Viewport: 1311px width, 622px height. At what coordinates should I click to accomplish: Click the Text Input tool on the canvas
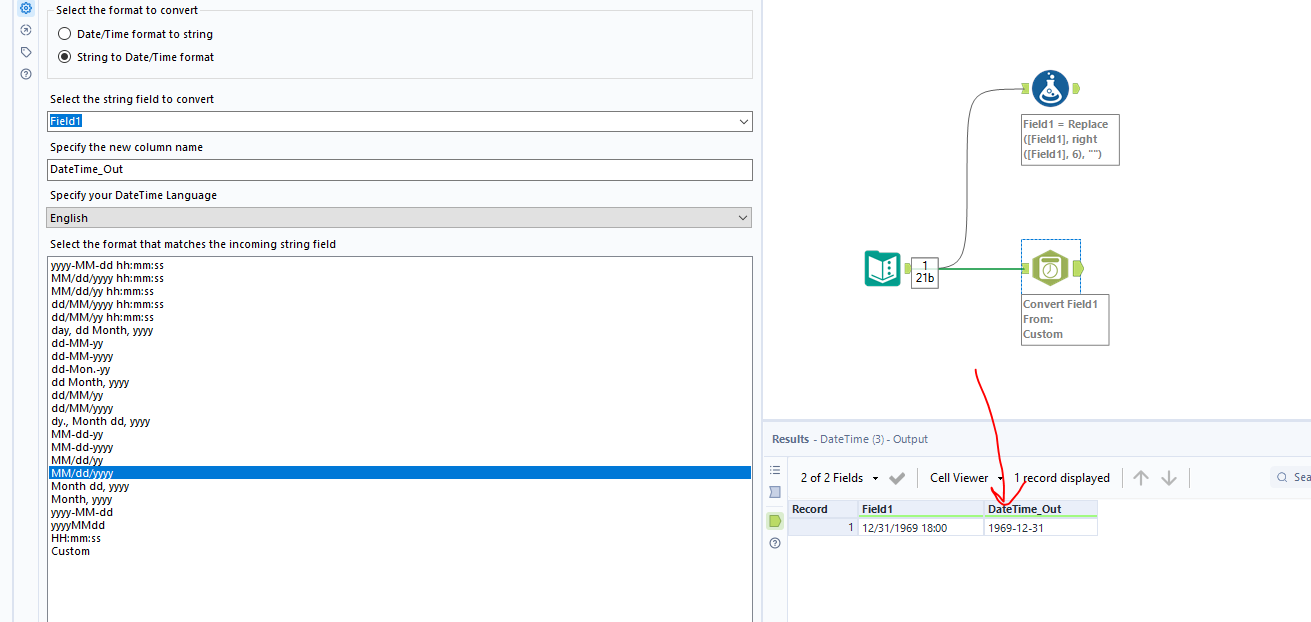pyautogui.click(x=883, y=270)
